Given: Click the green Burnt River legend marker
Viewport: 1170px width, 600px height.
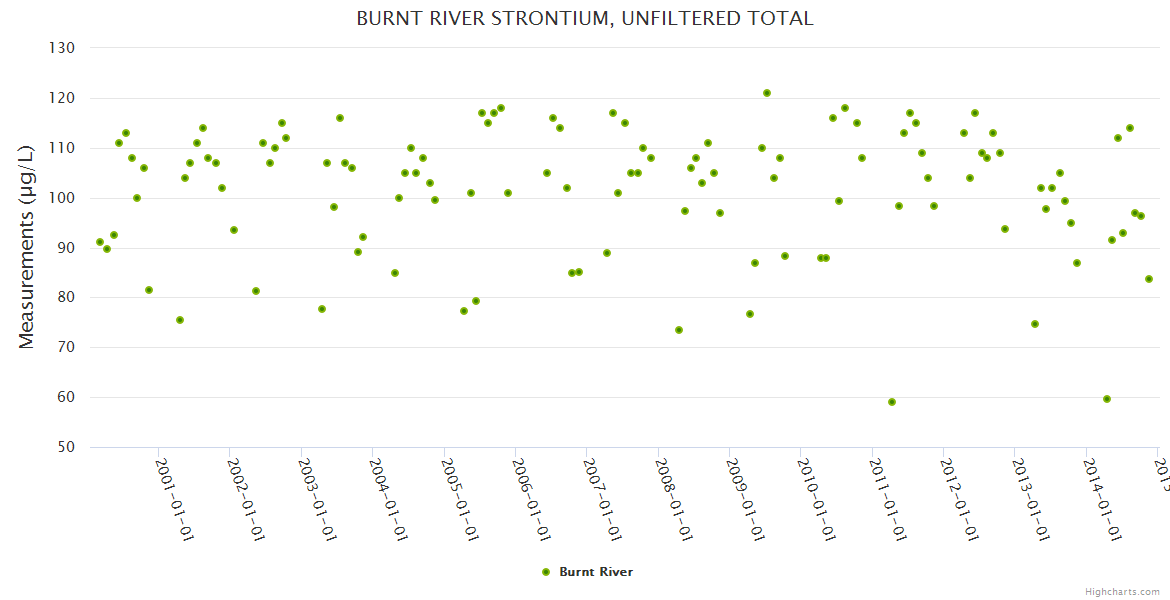Looking at the screenshot, I should pos(545,572).
